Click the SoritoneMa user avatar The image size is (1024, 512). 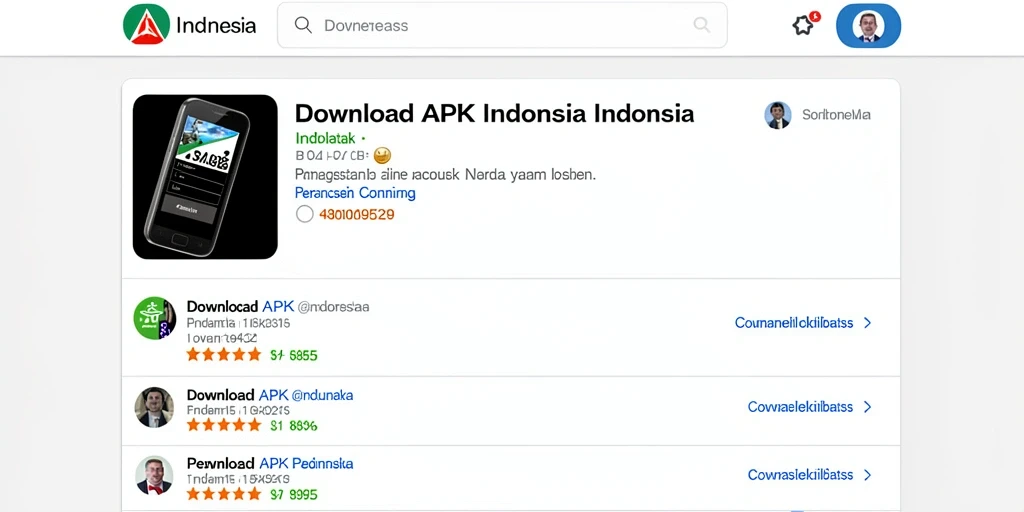click(x=778, y=115)
